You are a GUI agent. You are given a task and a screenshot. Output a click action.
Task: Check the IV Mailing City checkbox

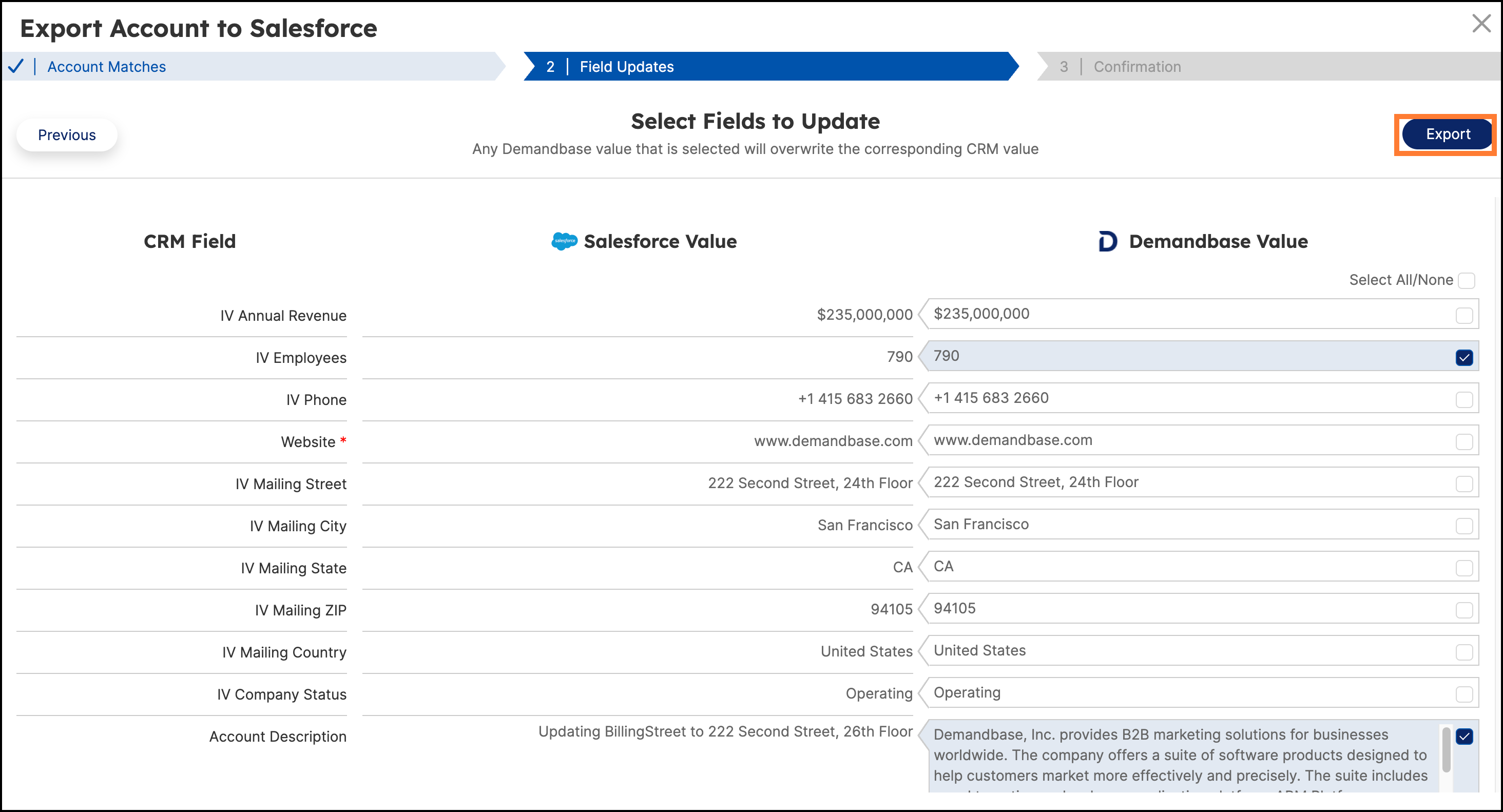click(1465, 526)
